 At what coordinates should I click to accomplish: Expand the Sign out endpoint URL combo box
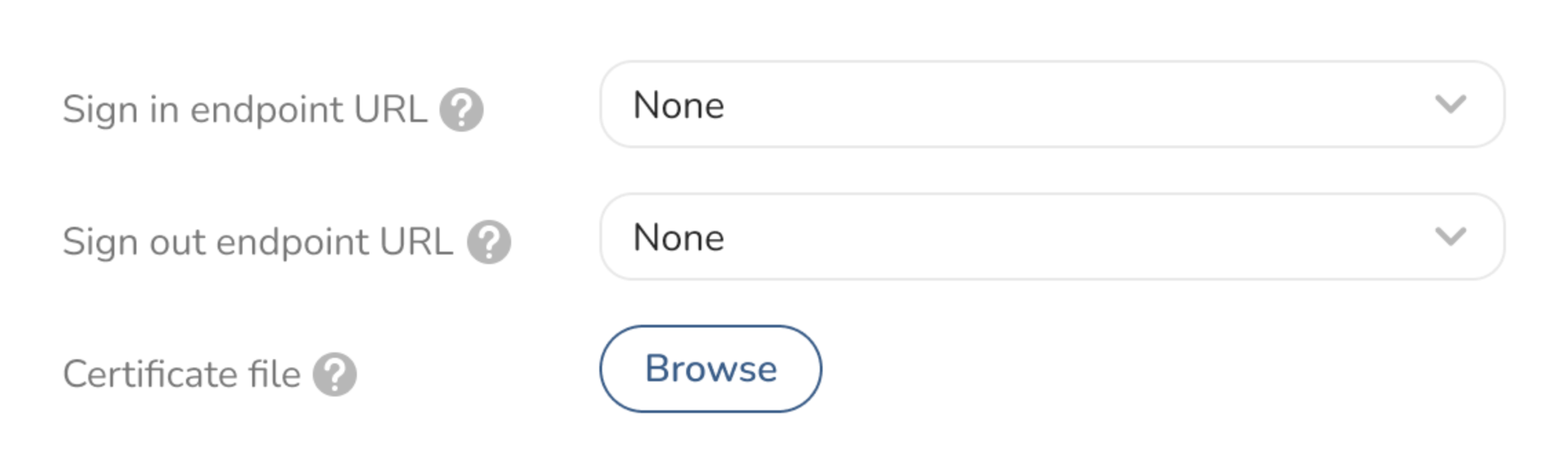tap(1051, 237)
